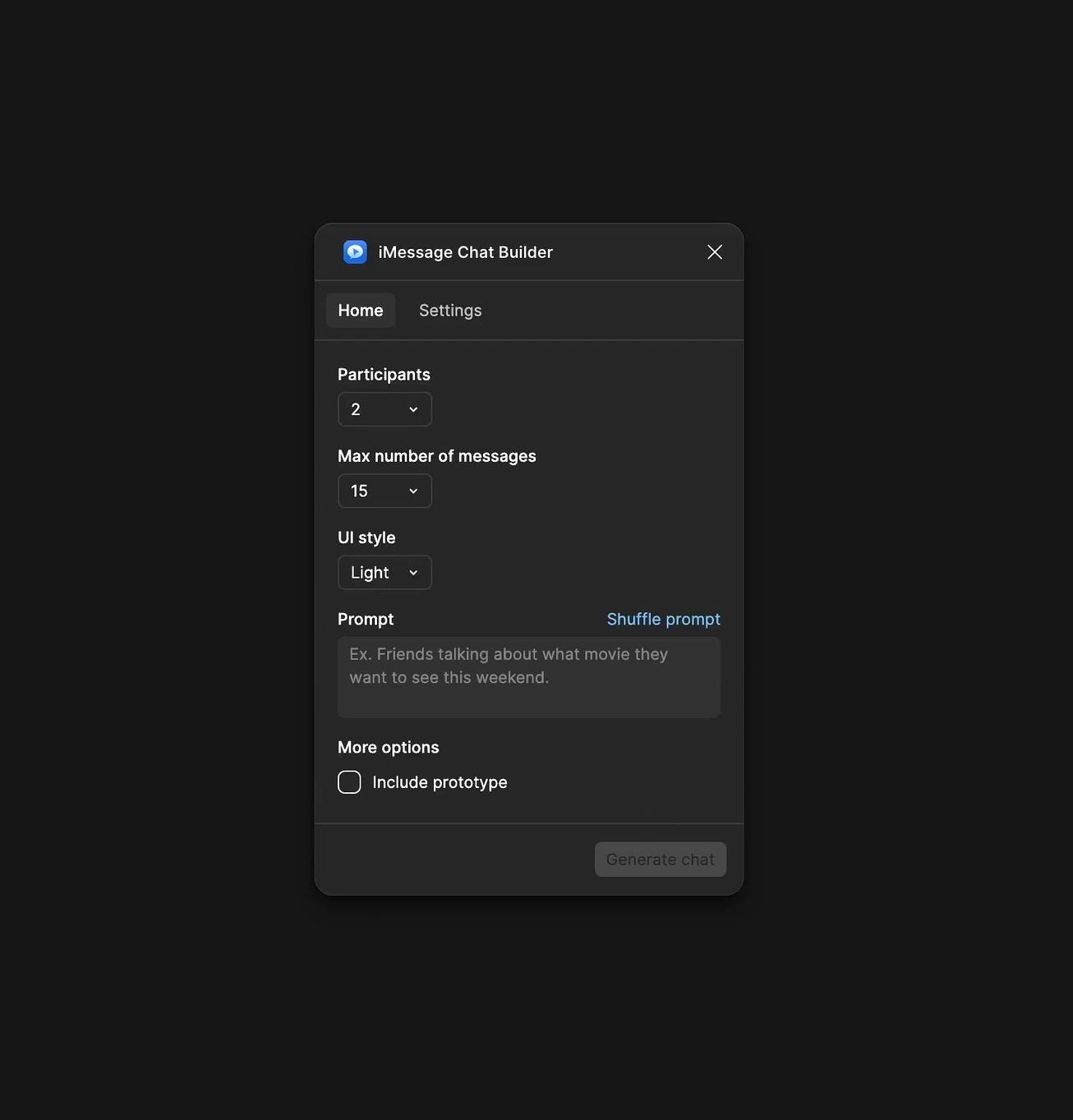Switch to the Home tab

point(361,311)
